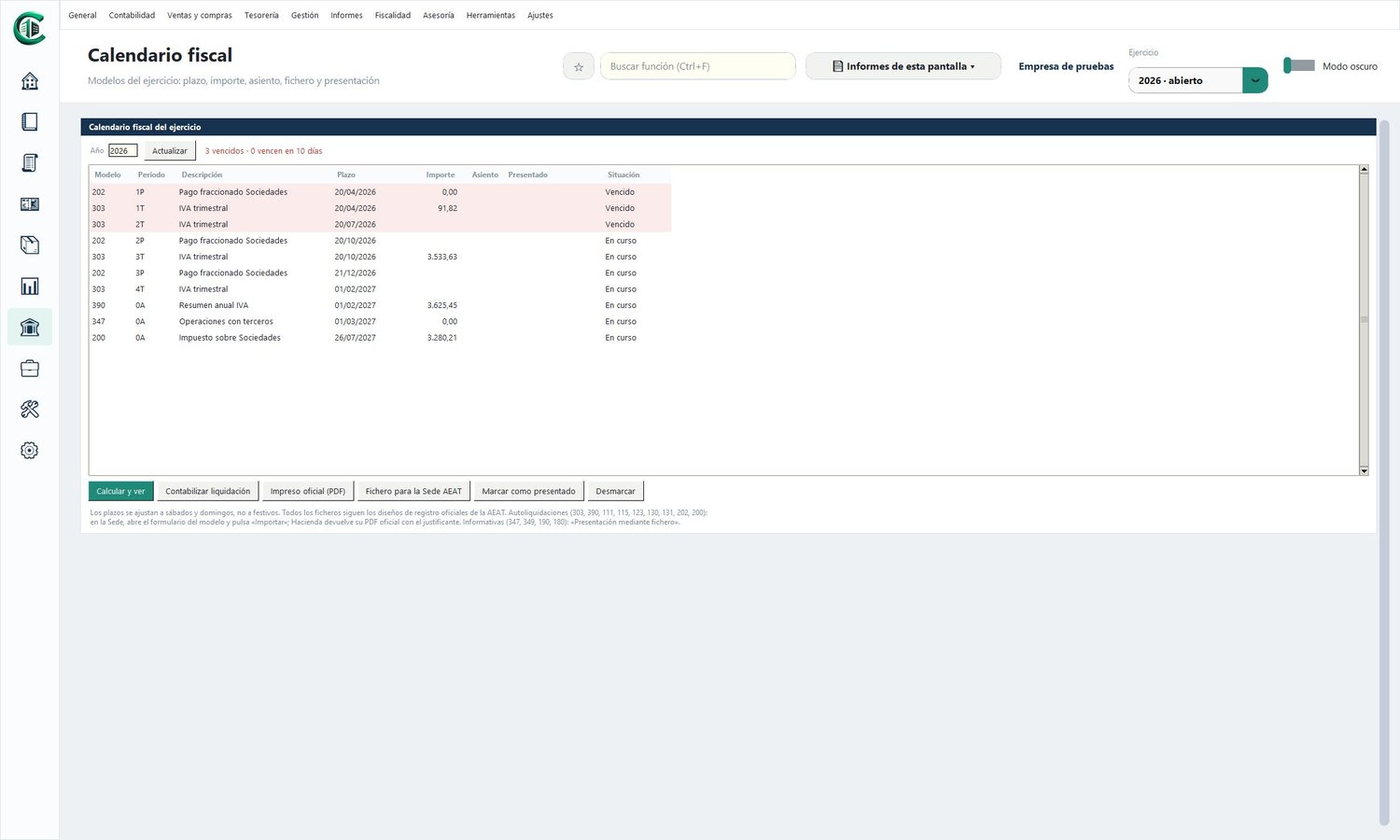Open the Fiscalidad menu
1400x840 pixels.
tap(393, 15)
